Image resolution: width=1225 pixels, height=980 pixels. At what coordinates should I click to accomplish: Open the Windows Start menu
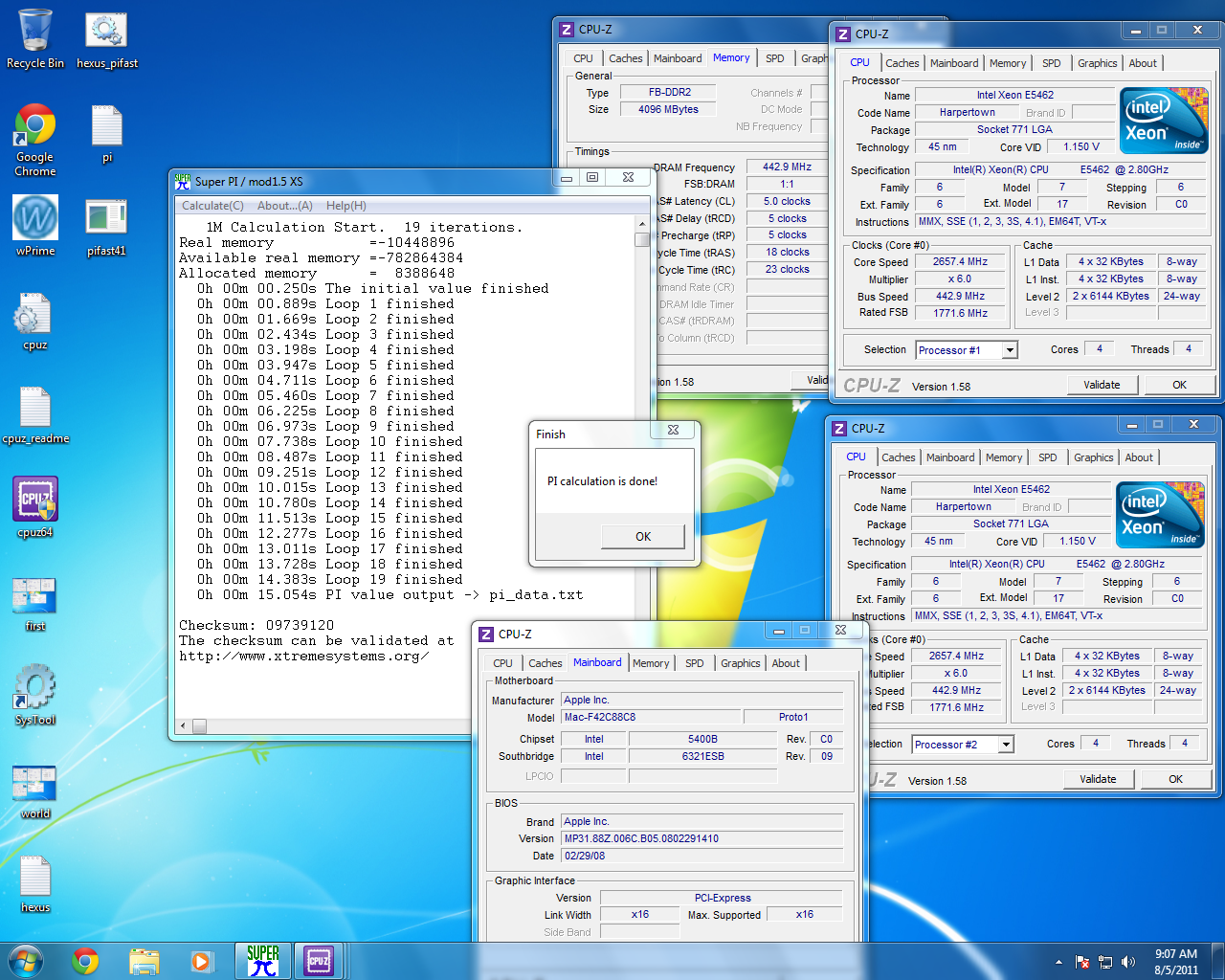pyautogui.click(x=26, y=961)
